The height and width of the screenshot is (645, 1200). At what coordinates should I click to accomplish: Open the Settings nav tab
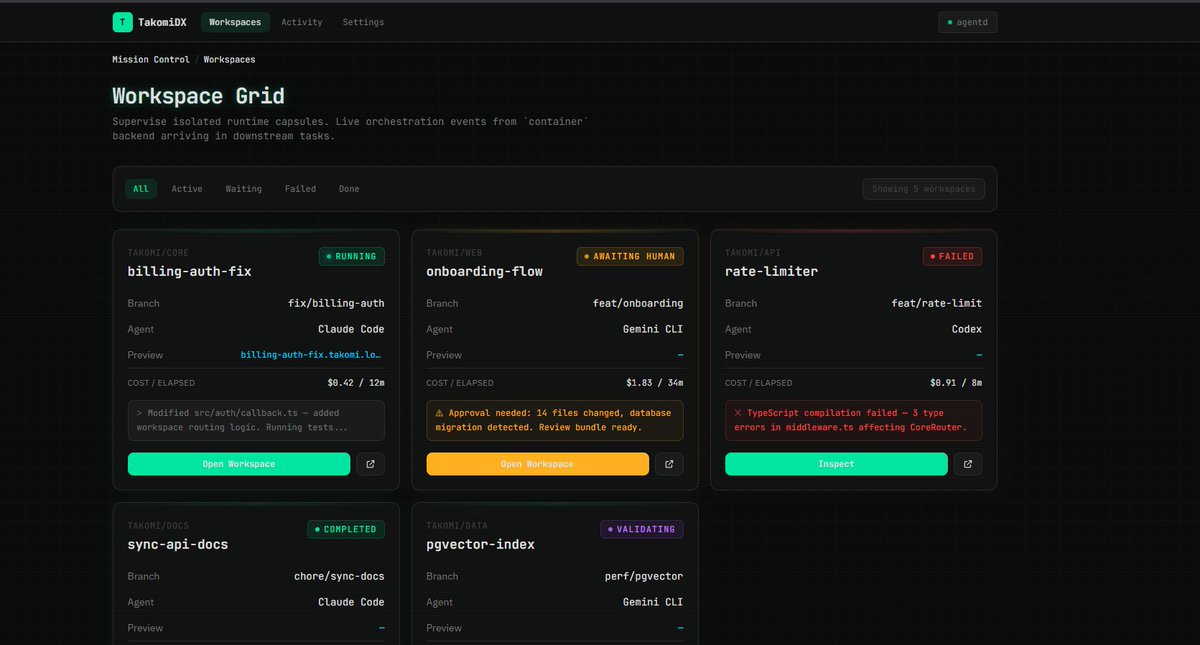[363, 22]
